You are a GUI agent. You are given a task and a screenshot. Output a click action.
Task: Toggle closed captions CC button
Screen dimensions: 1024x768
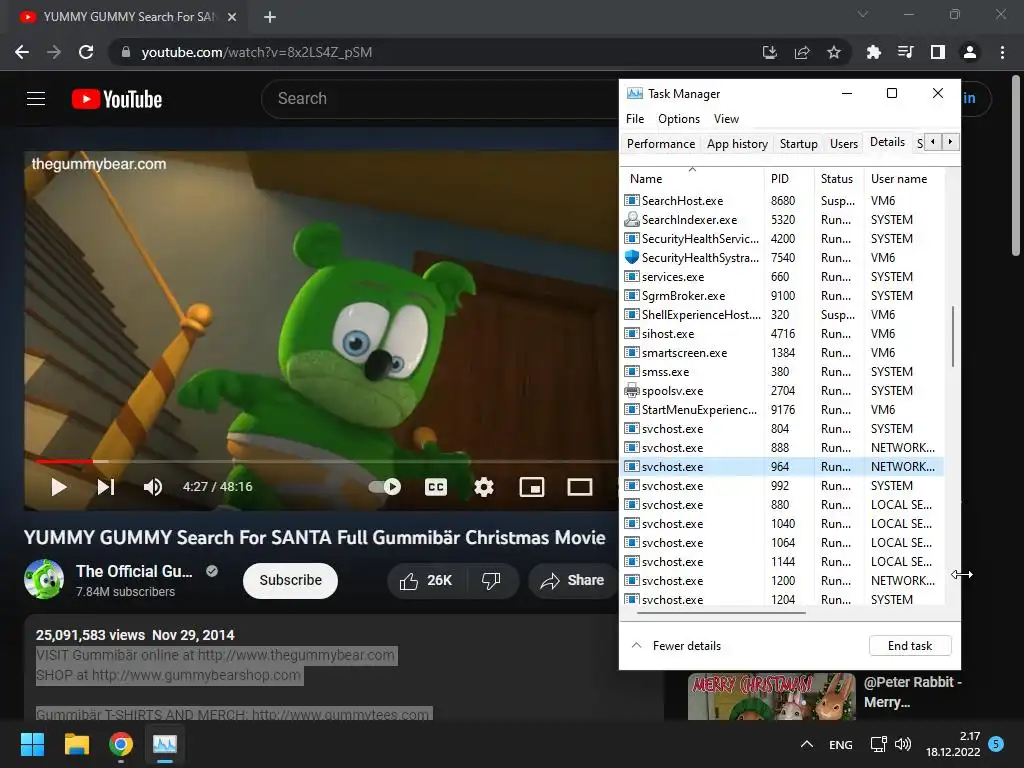point(436,487)
